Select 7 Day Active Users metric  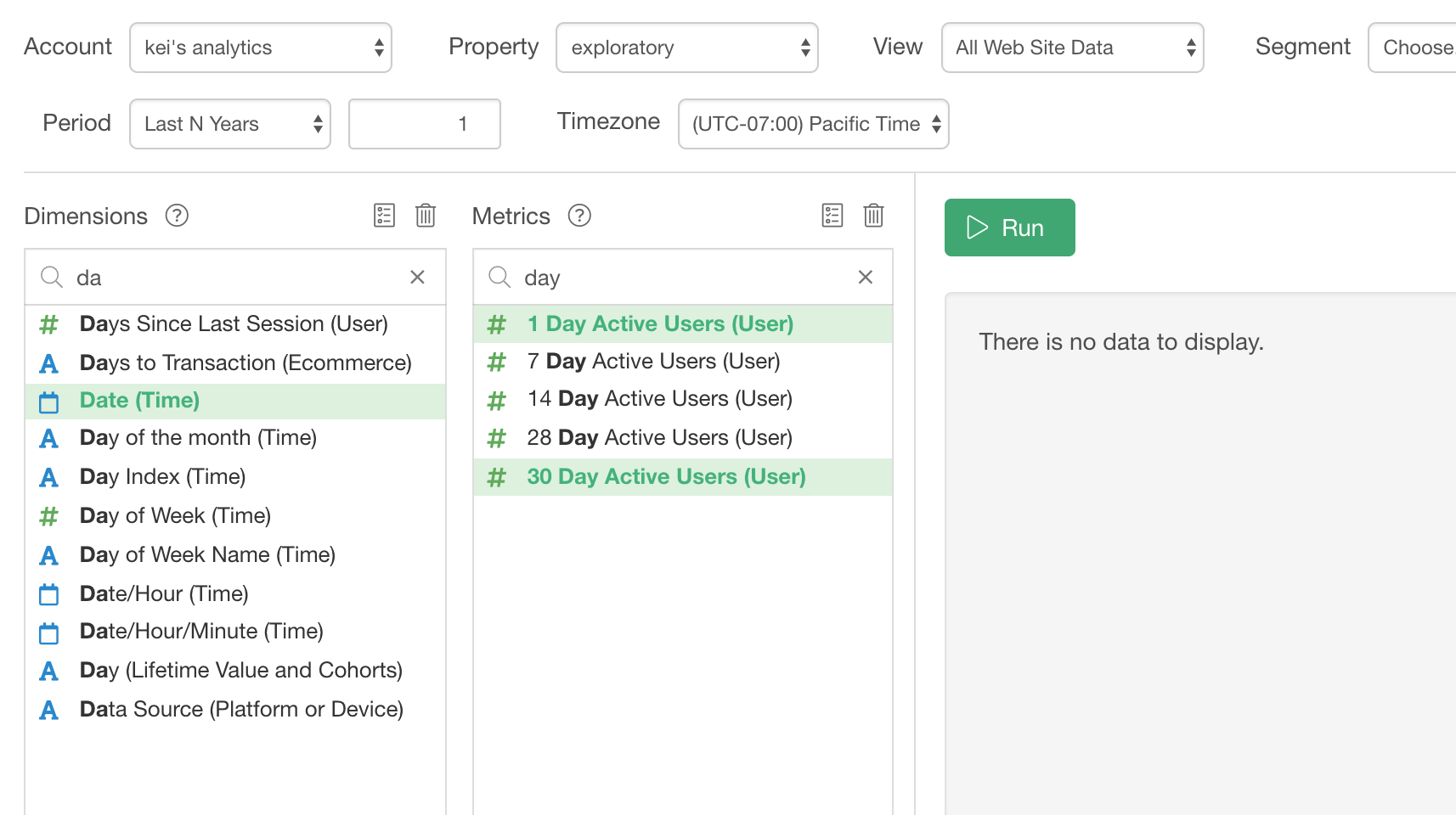tap(653, 362)
